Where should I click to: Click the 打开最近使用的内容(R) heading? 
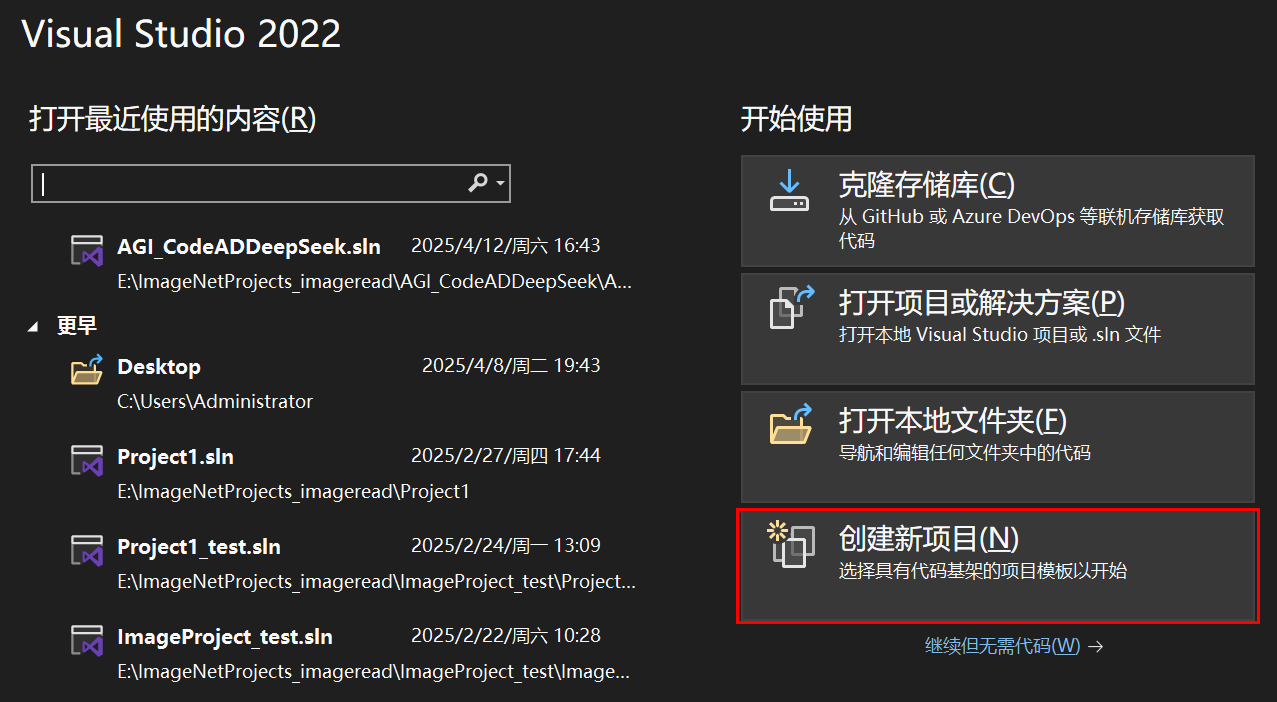(x=172, y=119)
